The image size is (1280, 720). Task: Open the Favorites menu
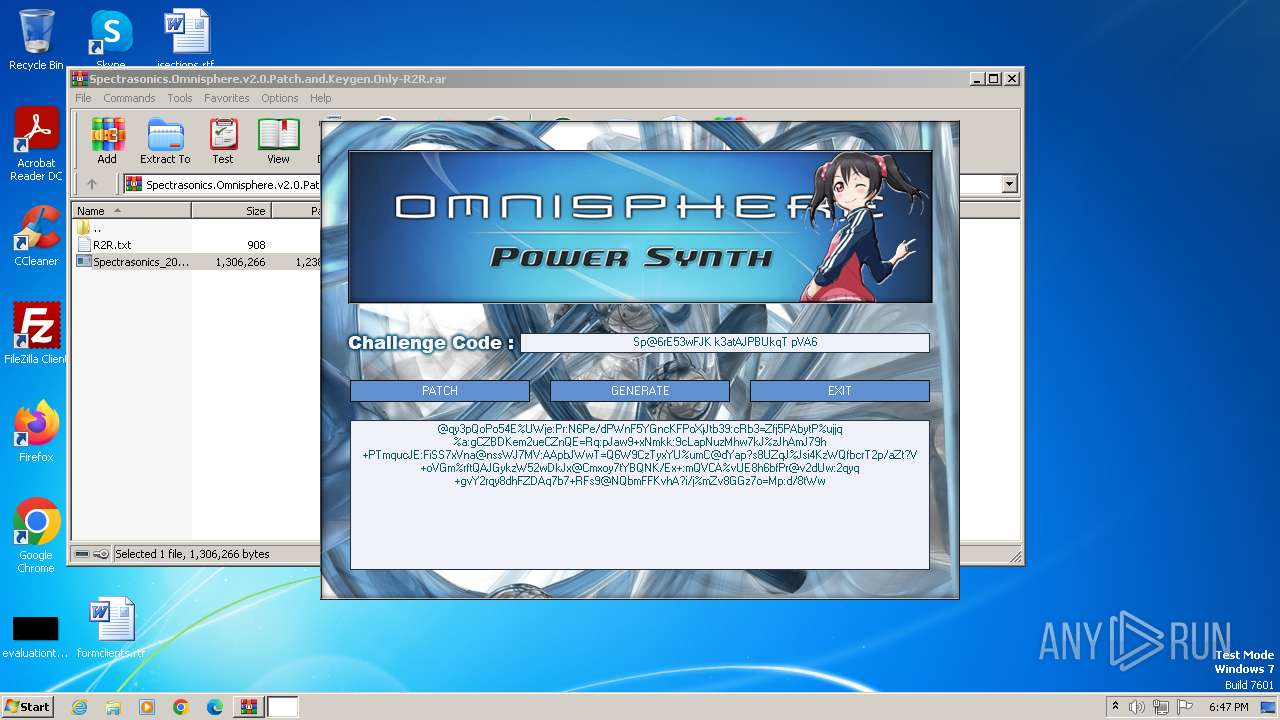pyautogui.click(x=227, y=98)
